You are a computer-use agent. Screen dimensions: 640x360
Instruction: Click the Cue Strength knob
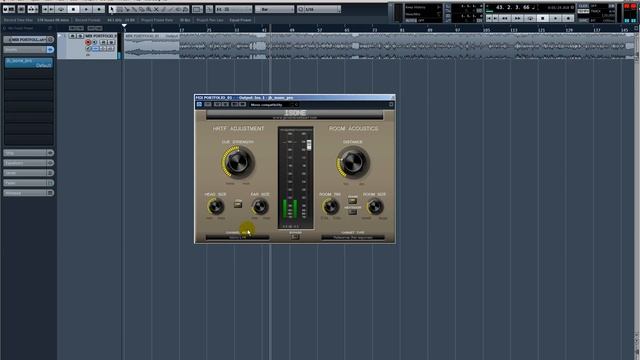[238, 162]
